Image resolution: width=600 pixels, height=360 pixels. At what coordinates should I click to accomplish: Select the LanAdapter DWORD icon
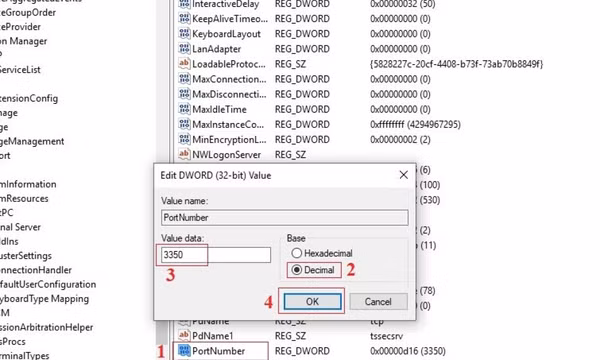184,49
